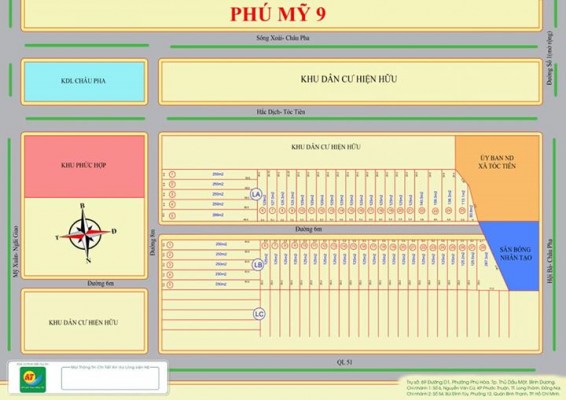Click the compass rose on the map
This screenshot has height=400, width=566.
[86, 233]
